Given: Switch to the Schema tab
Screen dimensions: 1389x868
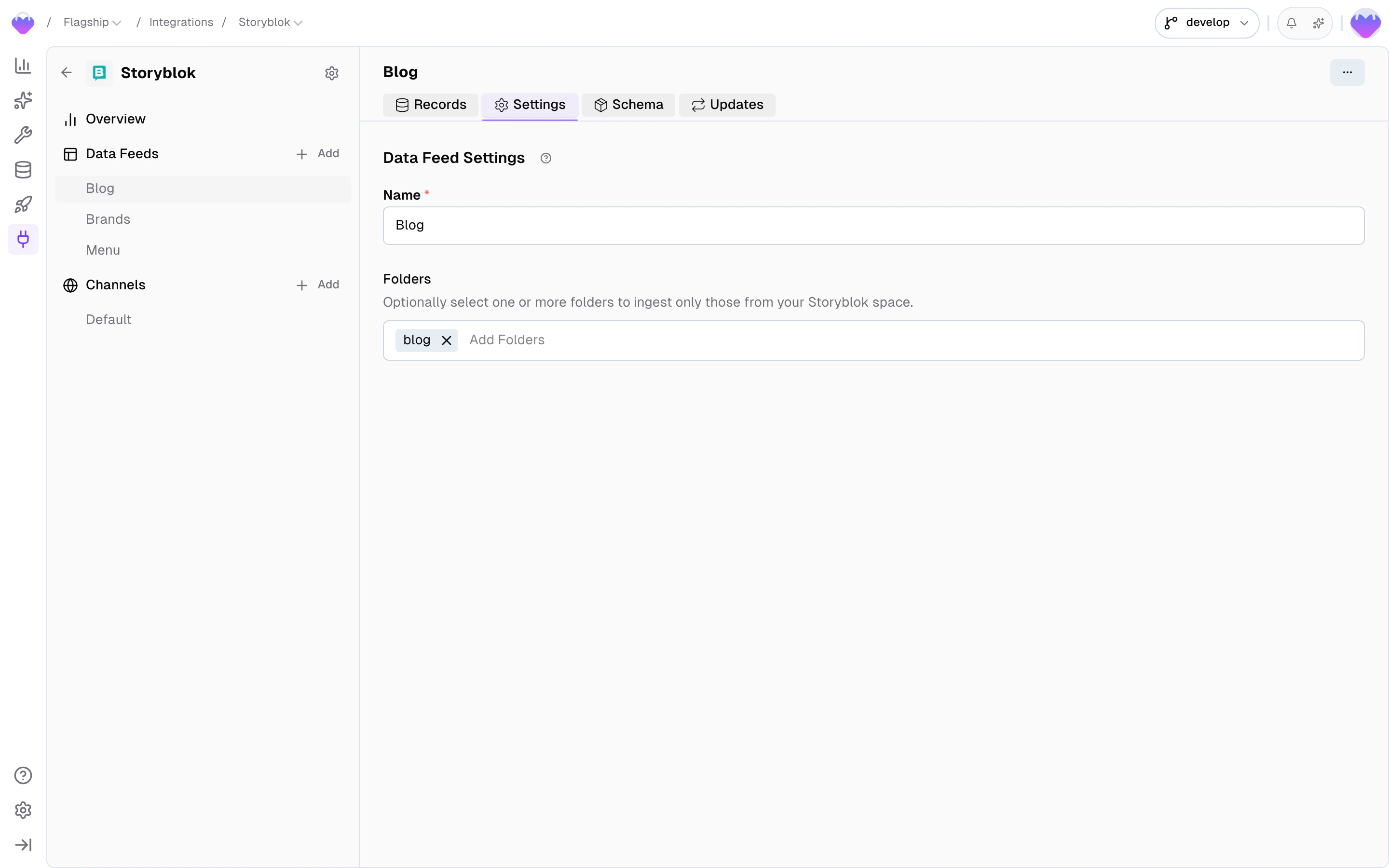Looking at the screenshot, I should click(628, 105).
